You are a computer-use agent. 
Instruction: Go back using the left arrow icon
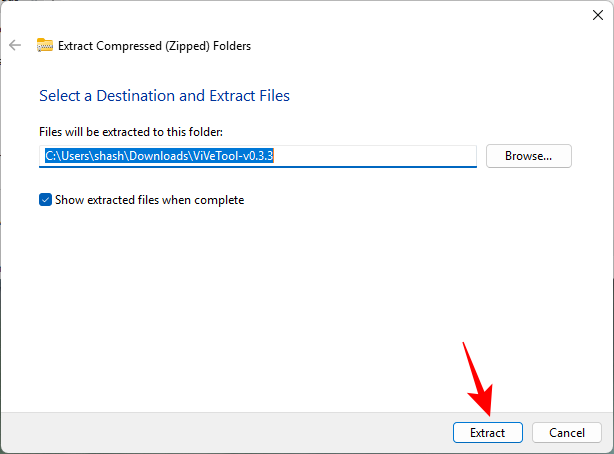[15, 45]
